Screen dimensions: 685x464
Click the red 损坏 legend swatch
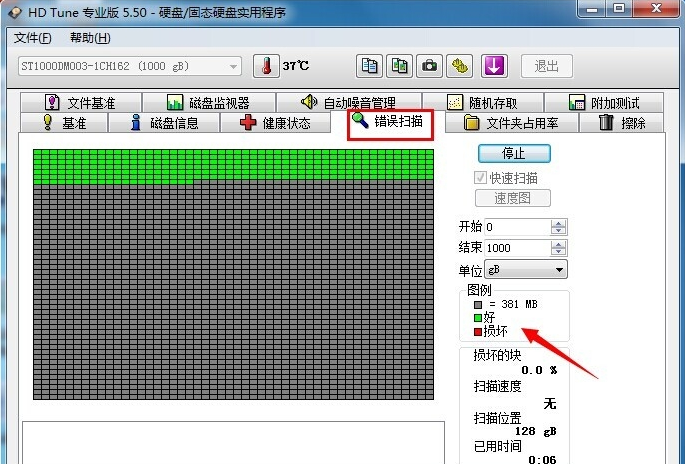[478, 331]
